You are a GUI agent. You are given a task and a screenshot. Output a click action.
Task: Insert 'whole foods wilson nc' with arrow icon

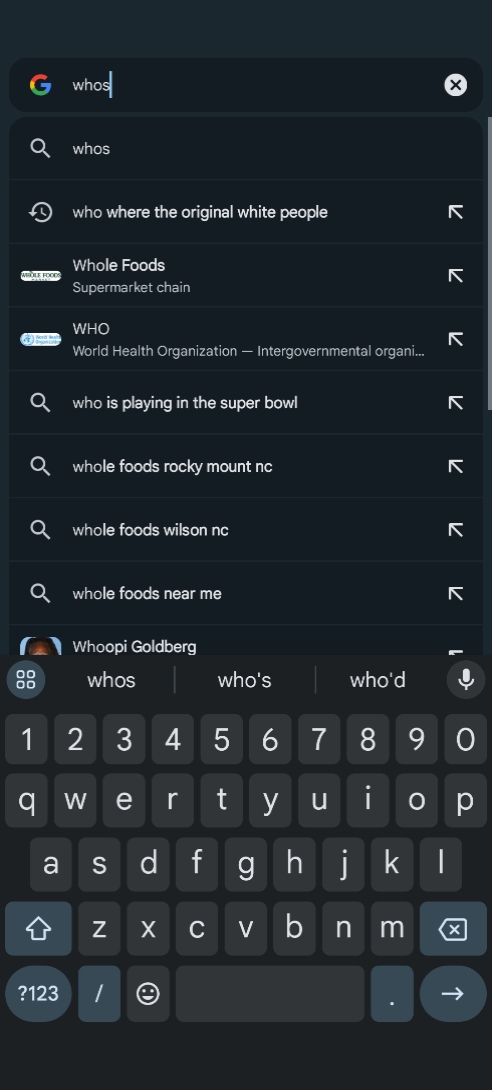(455, 530)
